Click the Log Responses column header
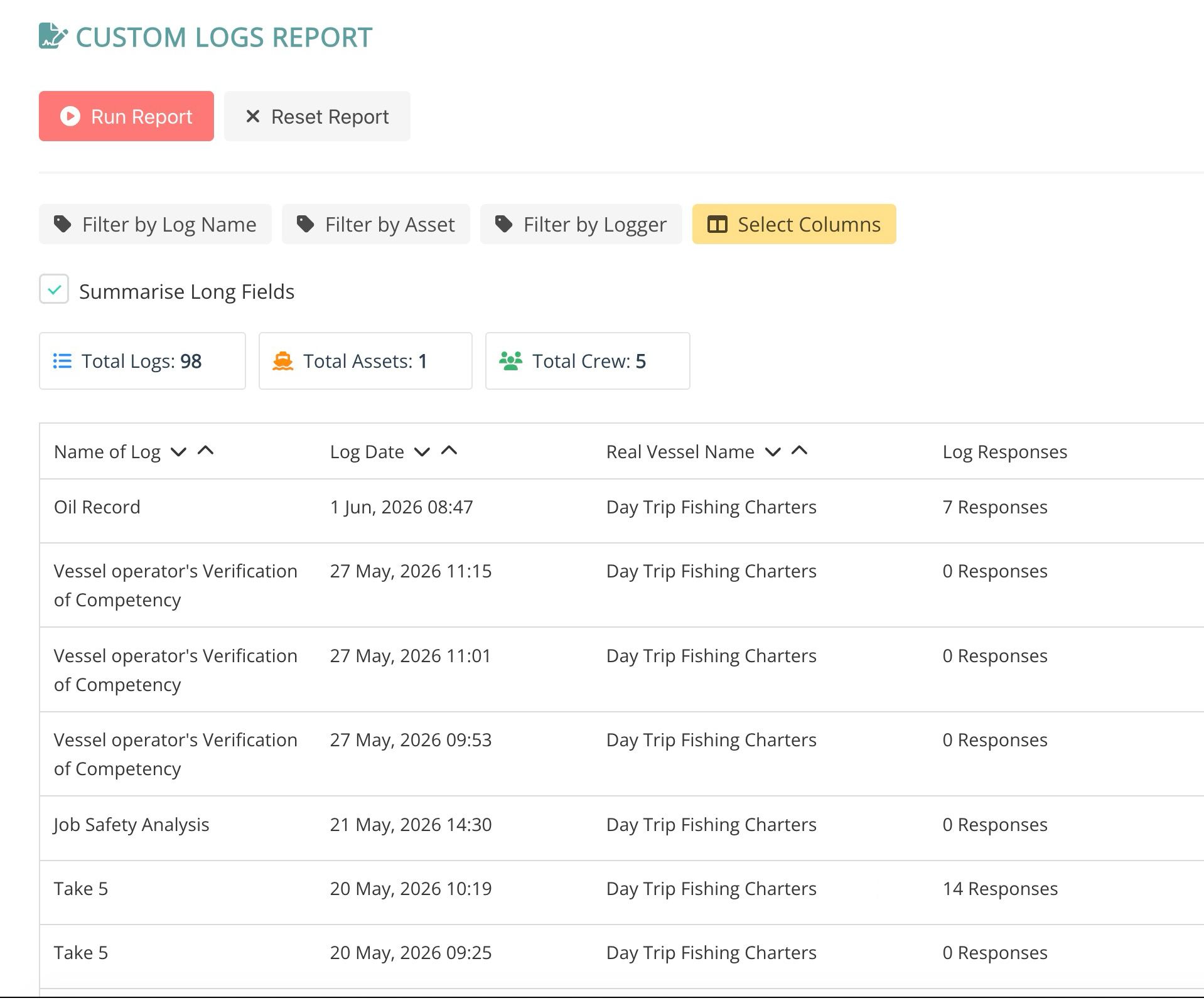The image size is (1204, 1003). pyautogui.click(x=1005, y=452)
